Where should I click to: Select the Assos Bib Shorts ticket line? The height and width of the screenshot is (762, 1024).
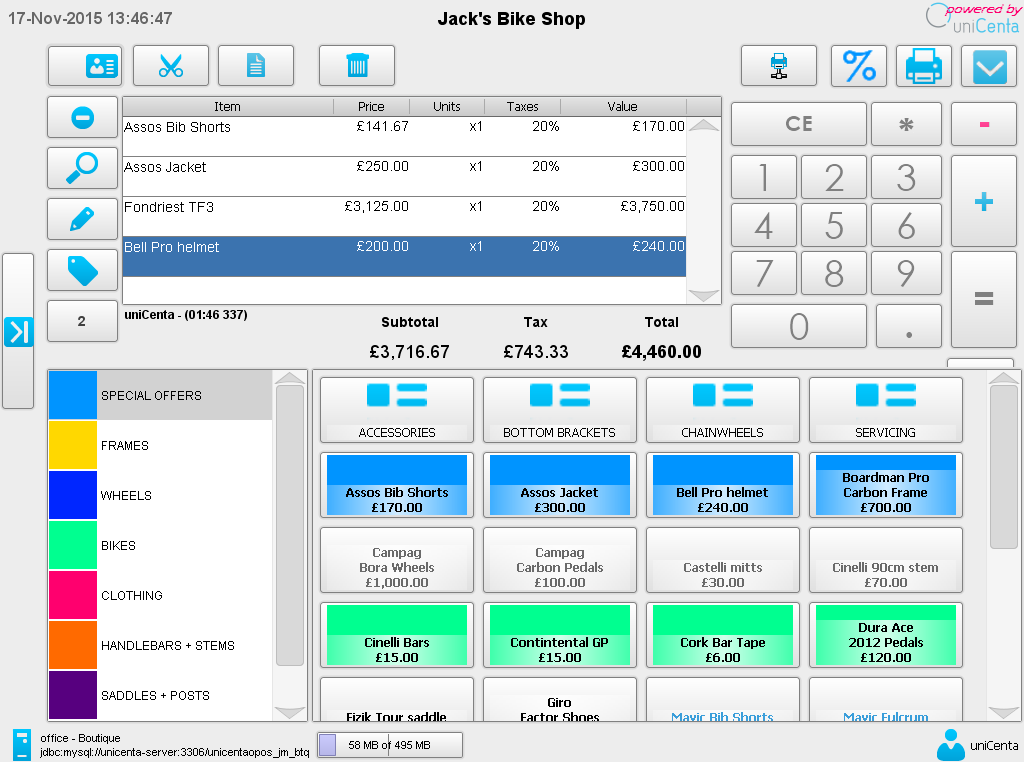click(x=404, y=136)
